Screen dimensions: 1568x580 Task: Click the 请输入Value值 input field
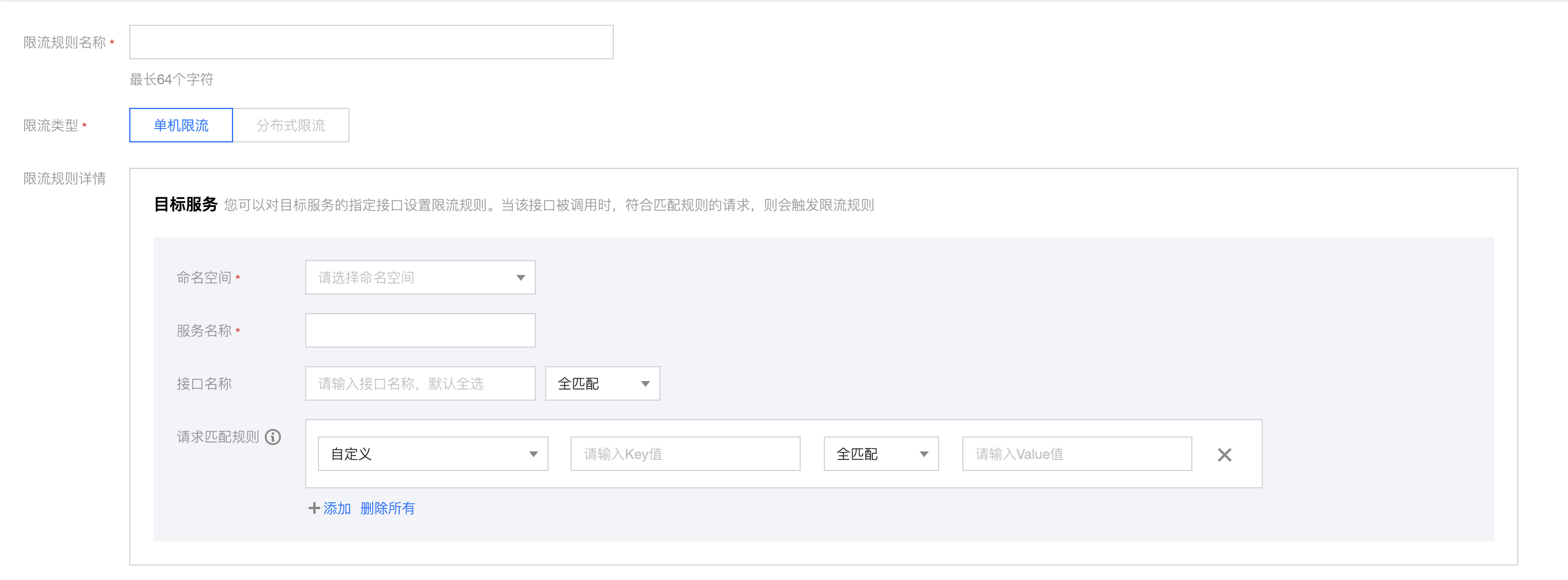point(1077,454)
